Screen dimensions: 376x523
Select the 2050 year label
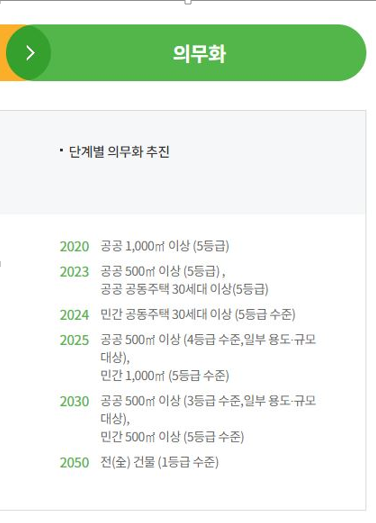pos(74,463)
